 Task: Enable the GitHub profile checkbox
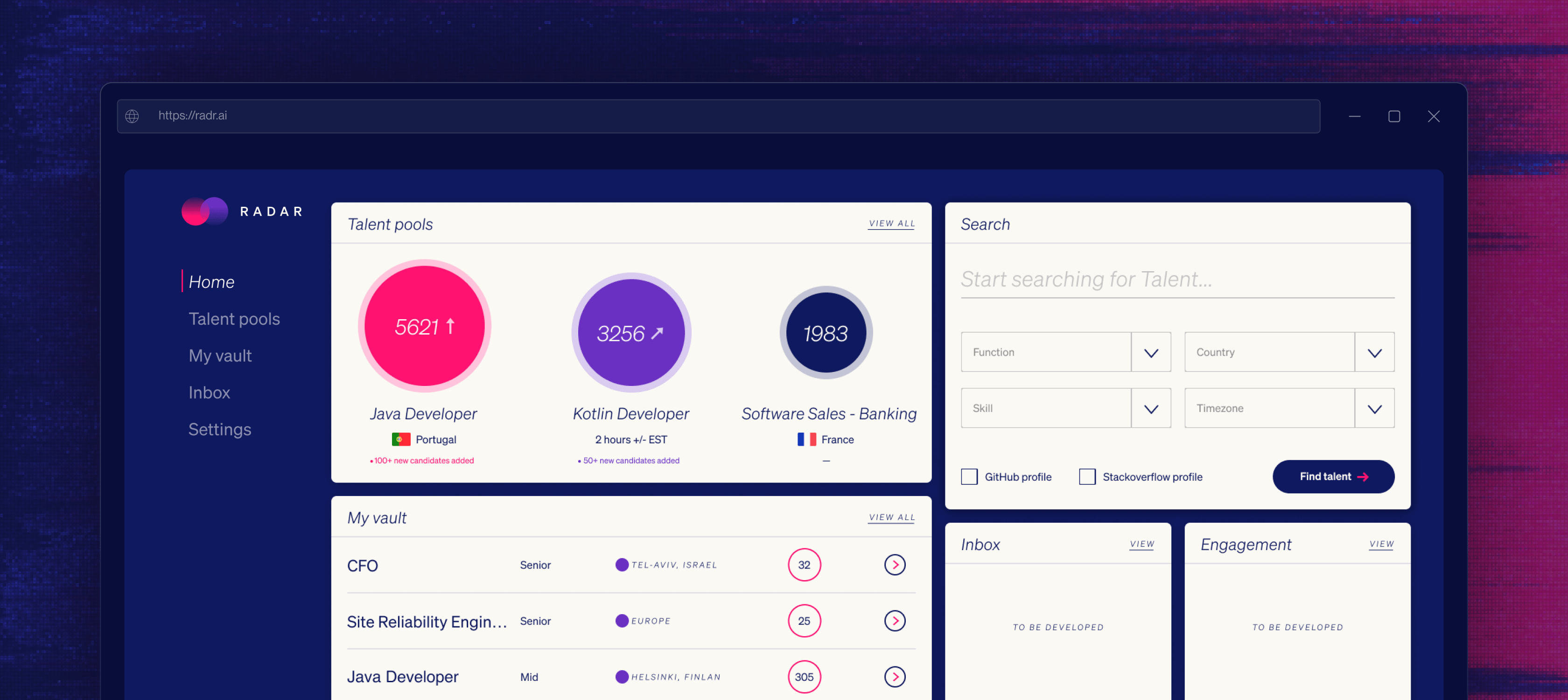click(x=969, y=476)
